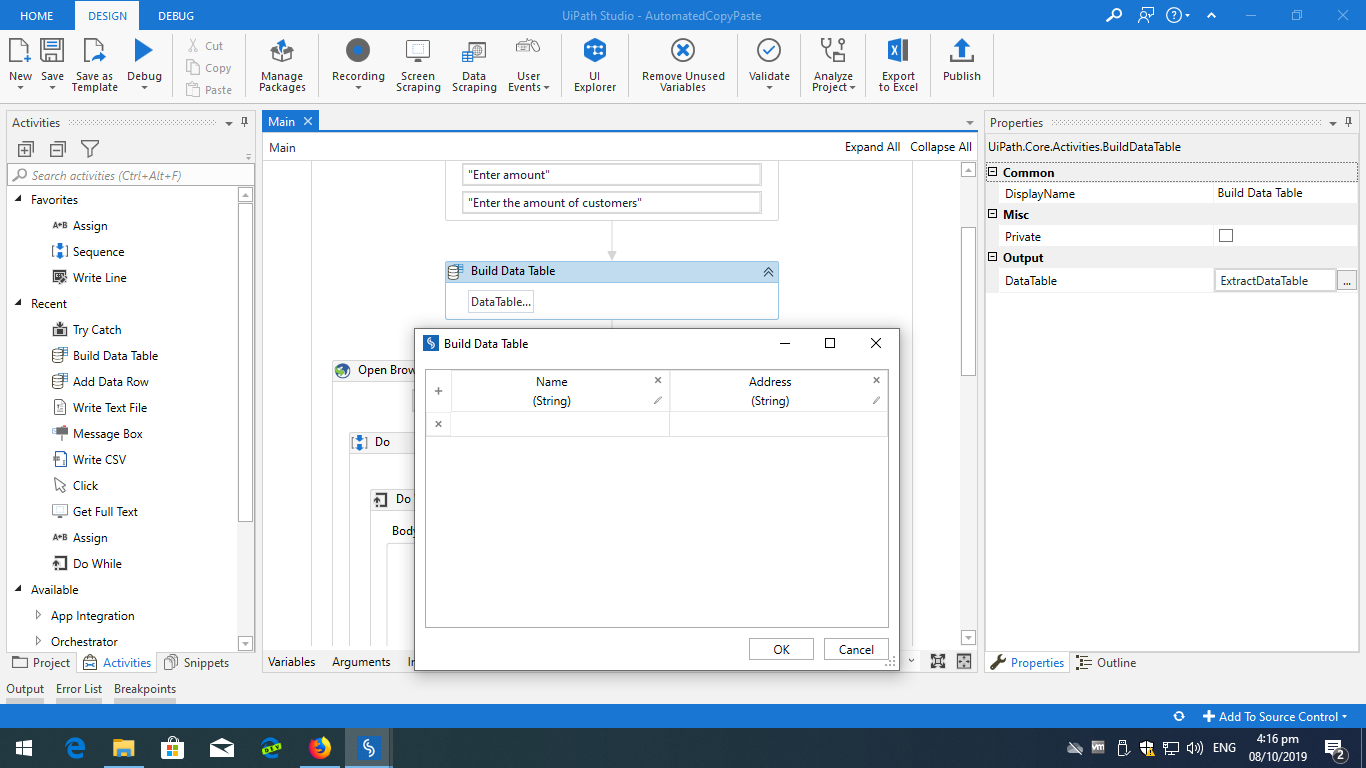Open the Windows Start menu

(x=24, y=747)
